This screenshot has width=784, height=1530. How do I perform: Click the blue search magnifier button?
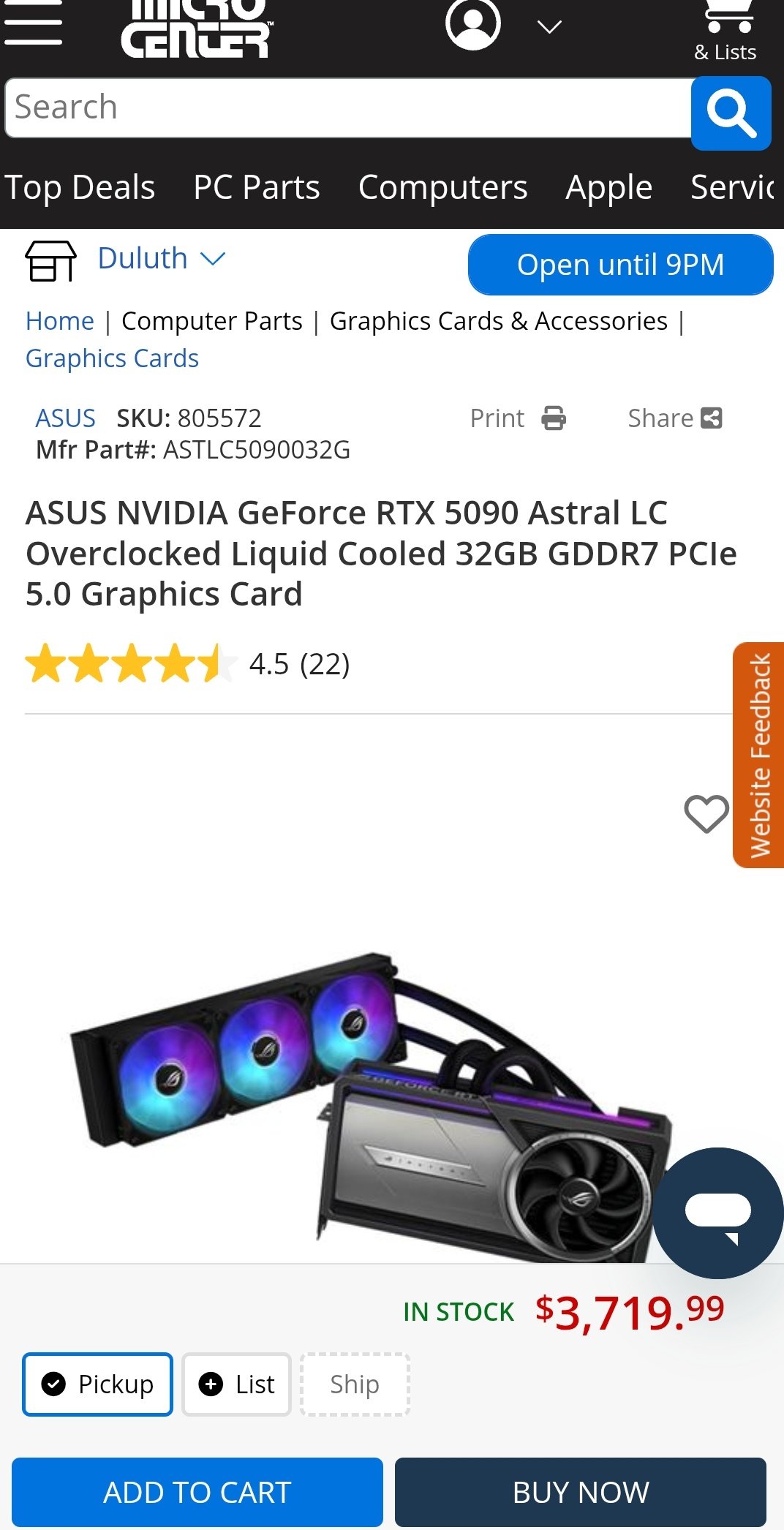pyautogui.click(x=731, y=113)
